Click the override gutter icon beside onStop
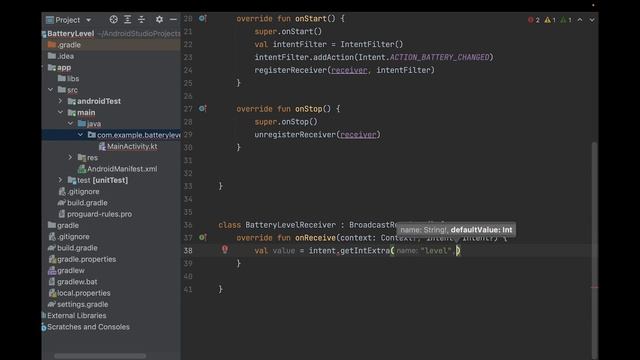 tap(202, 109)
